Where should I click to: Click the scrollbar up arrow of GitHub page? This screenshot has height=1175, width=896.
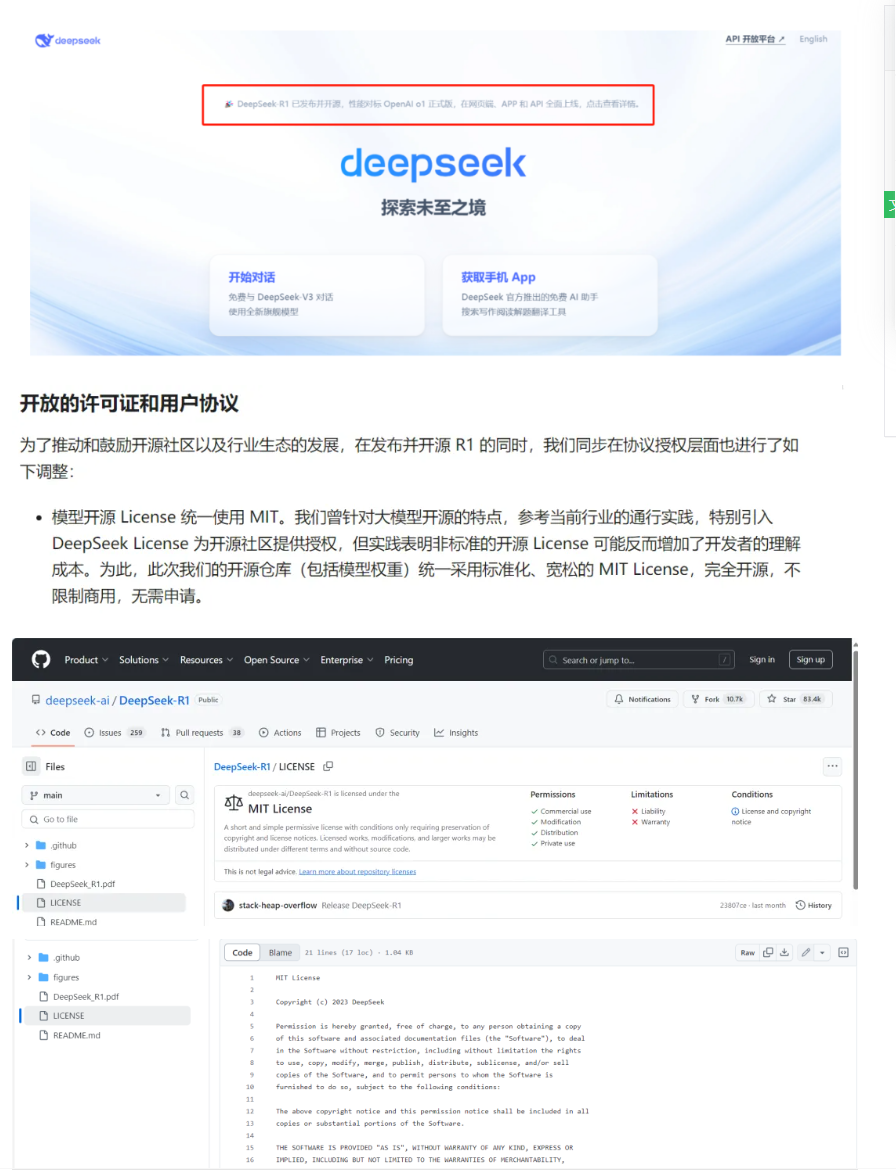pyautogui.click(x=856, y=644)
